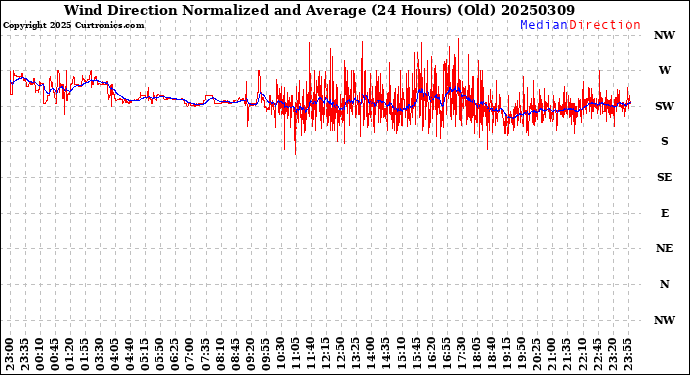
Task: Click the S direction axis label
Action: pos(664,141)
